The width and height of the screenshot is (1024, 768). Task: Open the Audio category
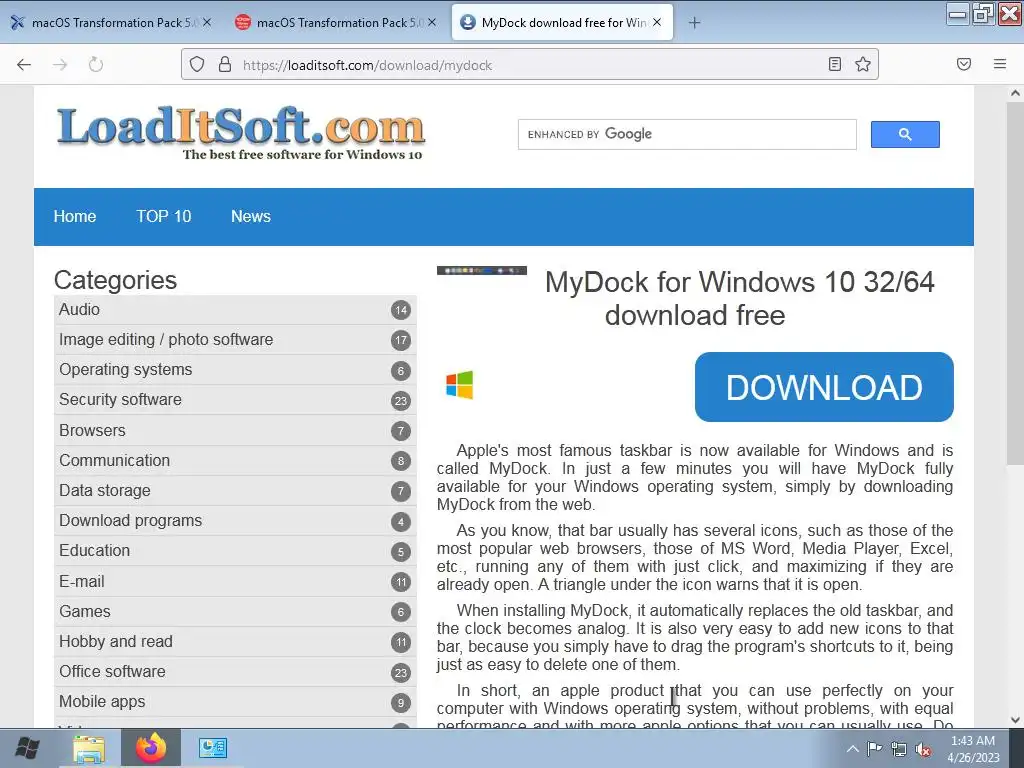(235, 310)
